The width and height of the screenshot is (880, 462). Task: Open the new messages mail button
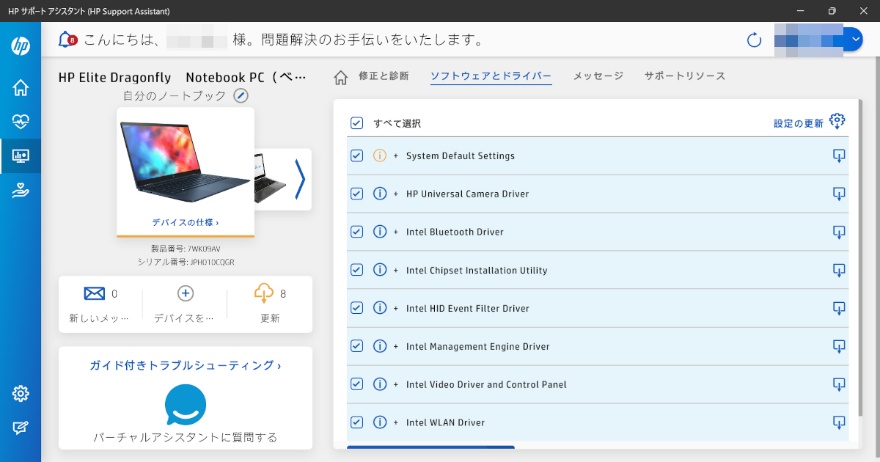(x=100, y=304)
